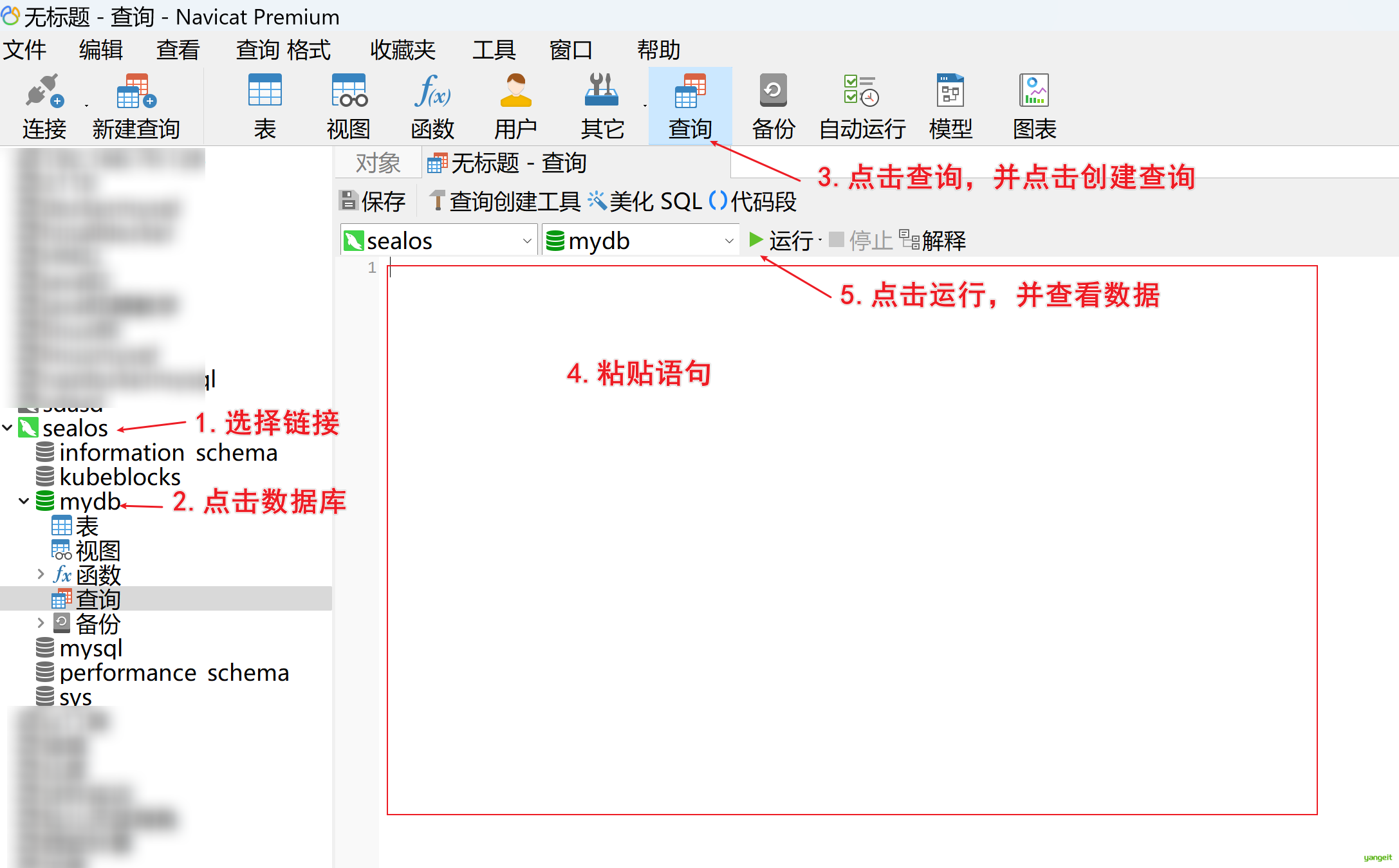Open the dropdown arrow beside 连接
This screenshot has width=1399, height=868.
click(x=86, y=106)
